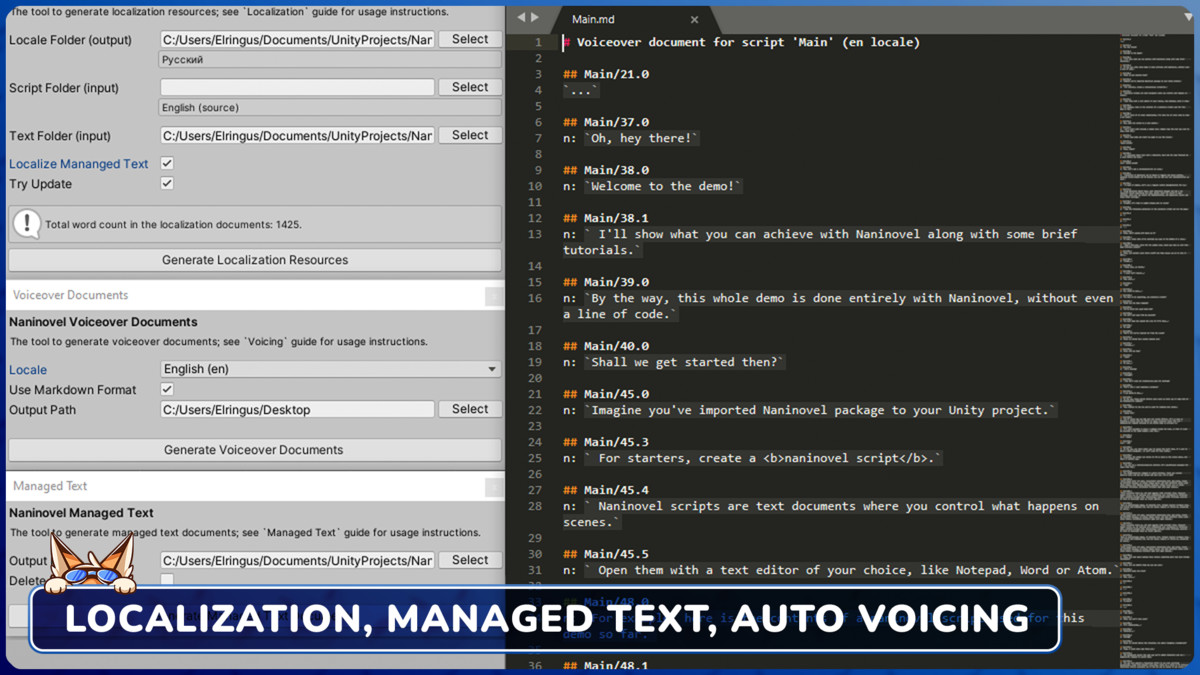Click the '## Main/45.4' heading line
The width and height of the screenshot is (1200, 675).
click(x=606, y=490)
